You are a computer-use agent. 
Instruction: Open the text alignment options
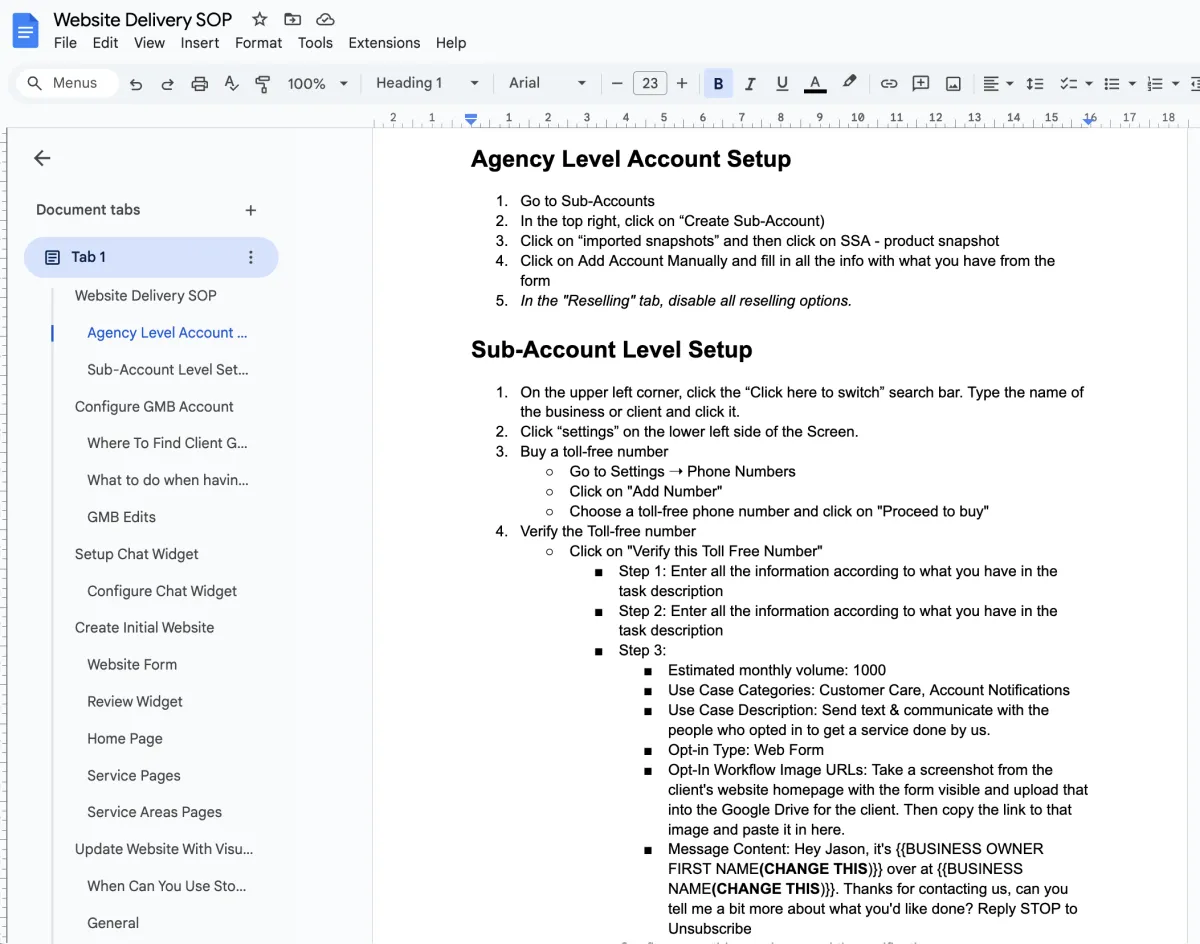(997, 84)
